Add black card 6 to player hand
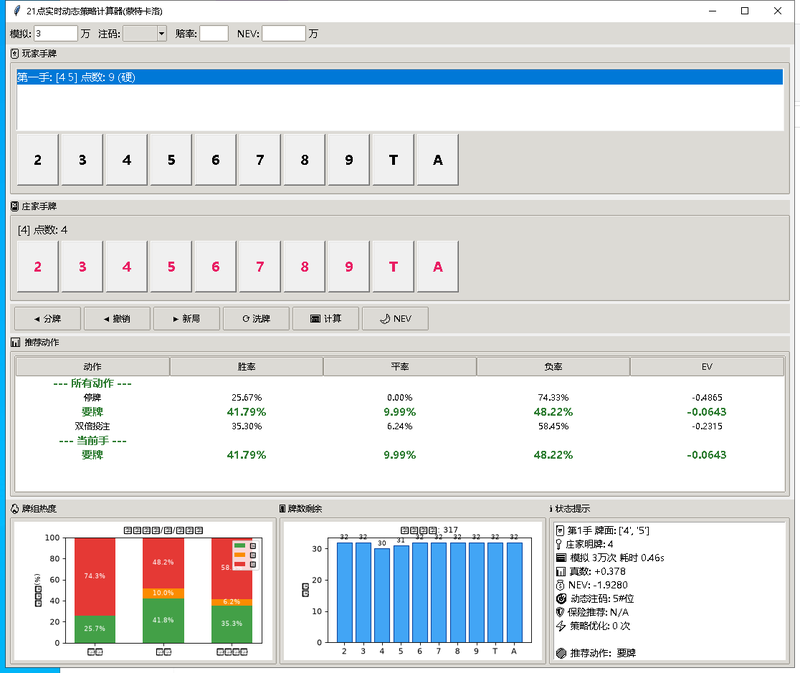The width and height of the screenshot is (800, 673). tap(215, 160)
